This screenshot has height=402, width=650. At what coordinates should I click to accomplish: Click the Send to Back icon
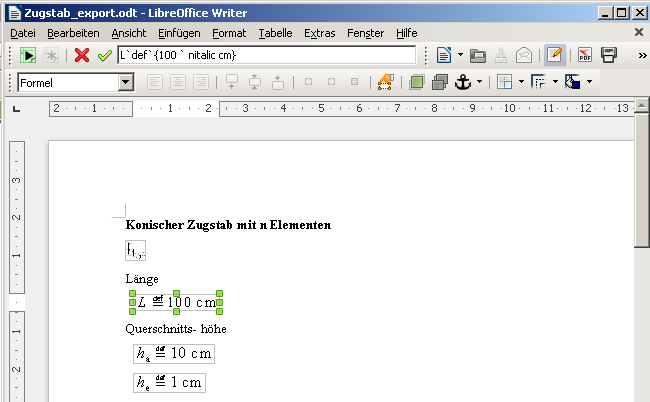coord(438,82)
